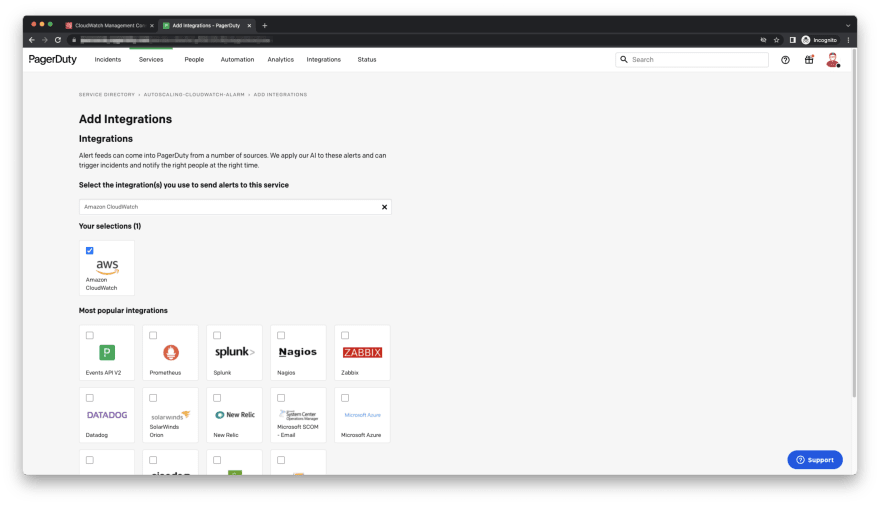Clear the Amazon CloudWatch search field
Viewport: 880px width, 505px height.
point(384,207)
